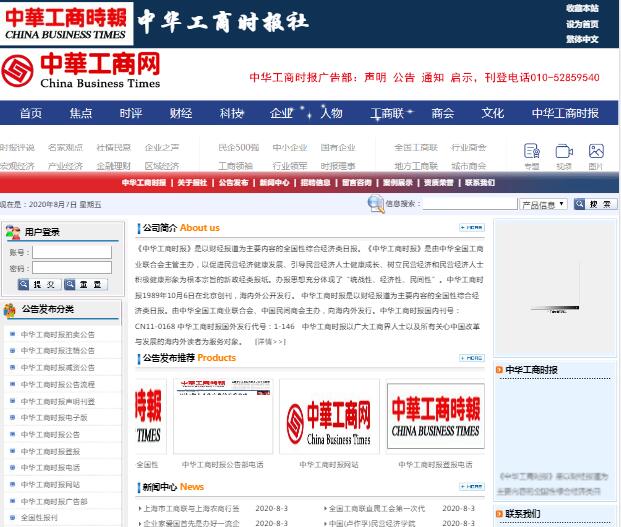
Task: Open 新闻中心 in red menu bar
Action: 274,183
